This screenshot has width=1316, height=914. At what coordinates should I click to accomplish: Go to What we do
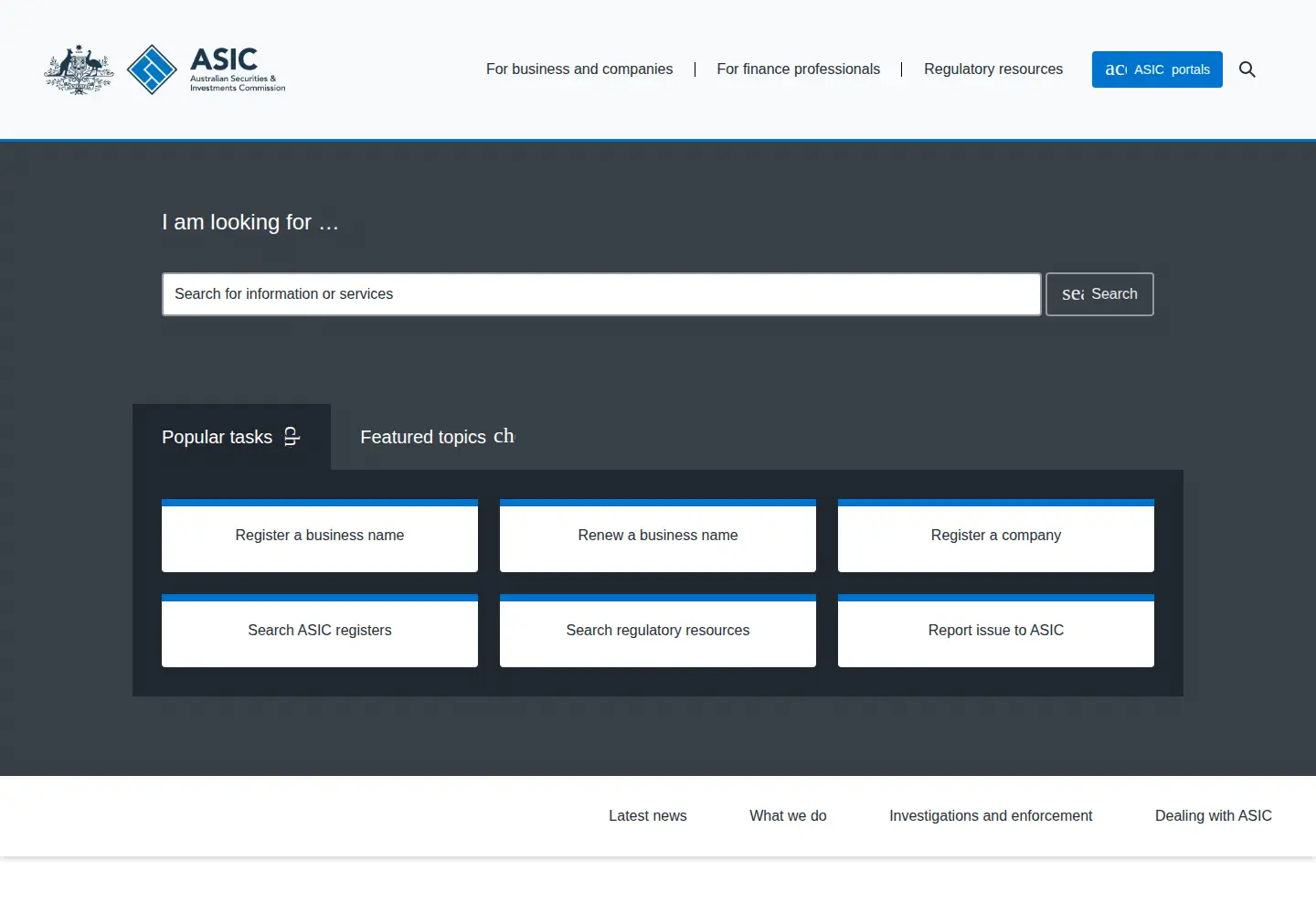tap(788, 816)
